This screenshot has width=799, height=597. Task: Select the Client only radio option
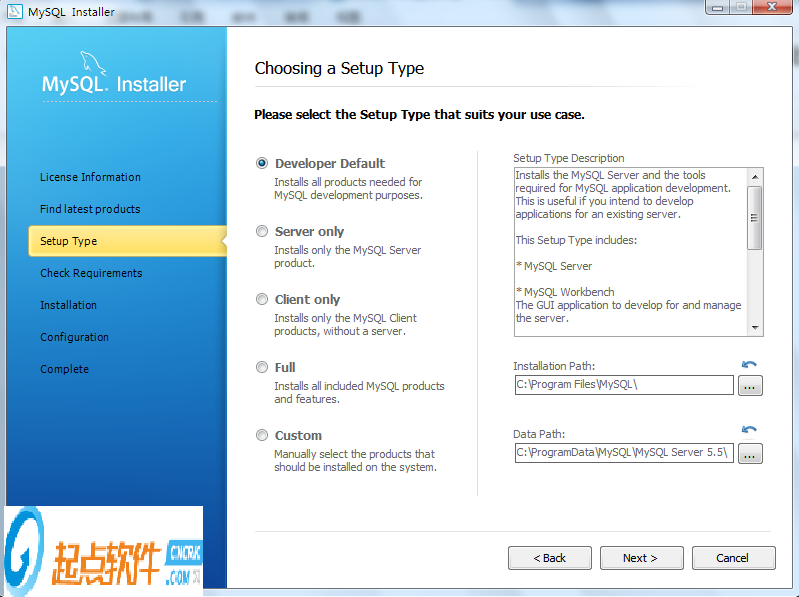coord(262,299)
